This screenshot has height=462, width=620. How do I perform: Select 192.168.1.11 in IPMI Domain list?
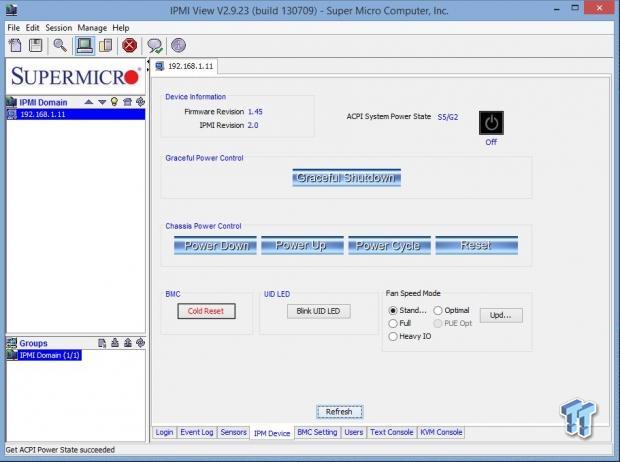pyautogui.click(x=76, y=114)
